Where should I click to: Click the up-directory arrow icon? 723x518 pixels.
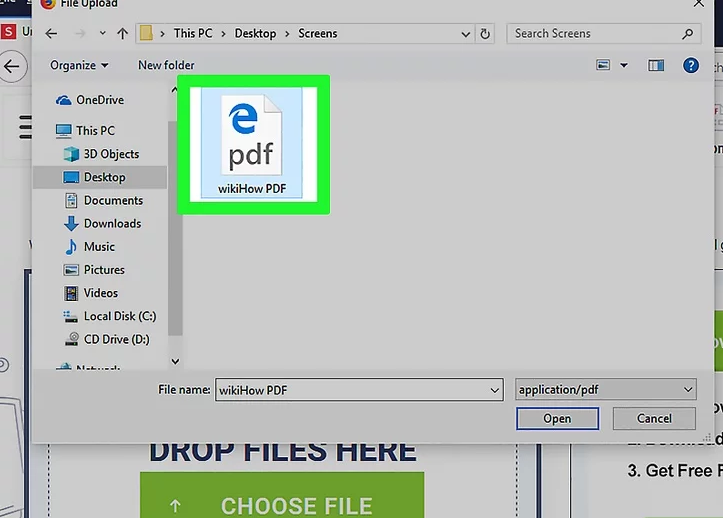[123, 34]
